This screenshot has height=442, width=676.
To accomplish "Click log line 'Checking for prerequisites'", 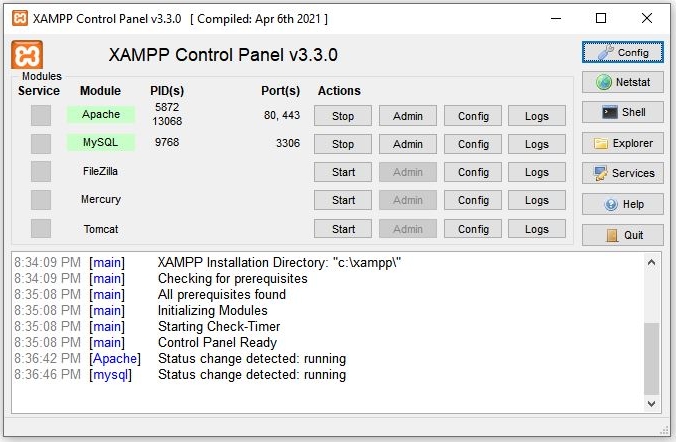I will pyautogui.click(x=232, y=279).
